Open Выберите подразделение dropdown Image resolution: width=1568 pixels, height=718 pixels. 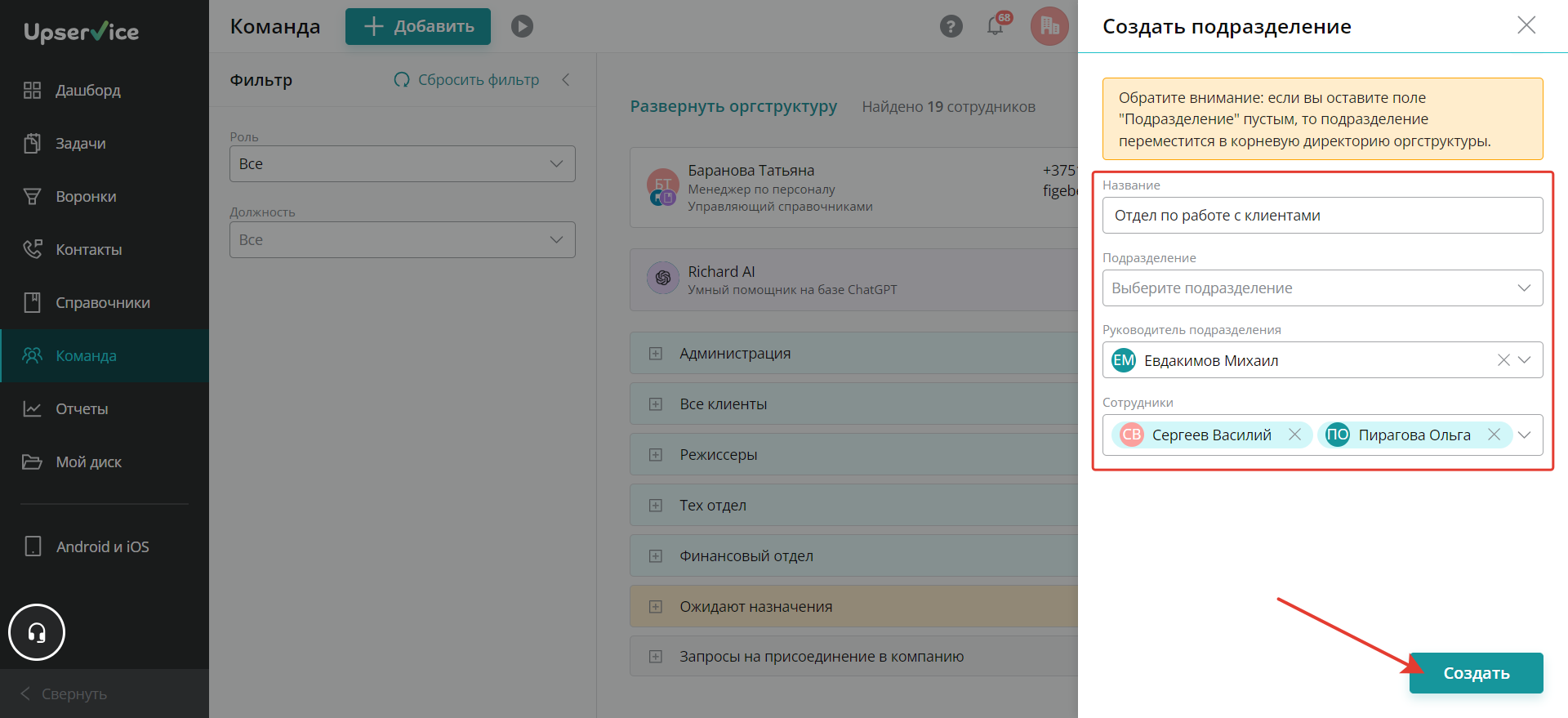click(1322, 288)
